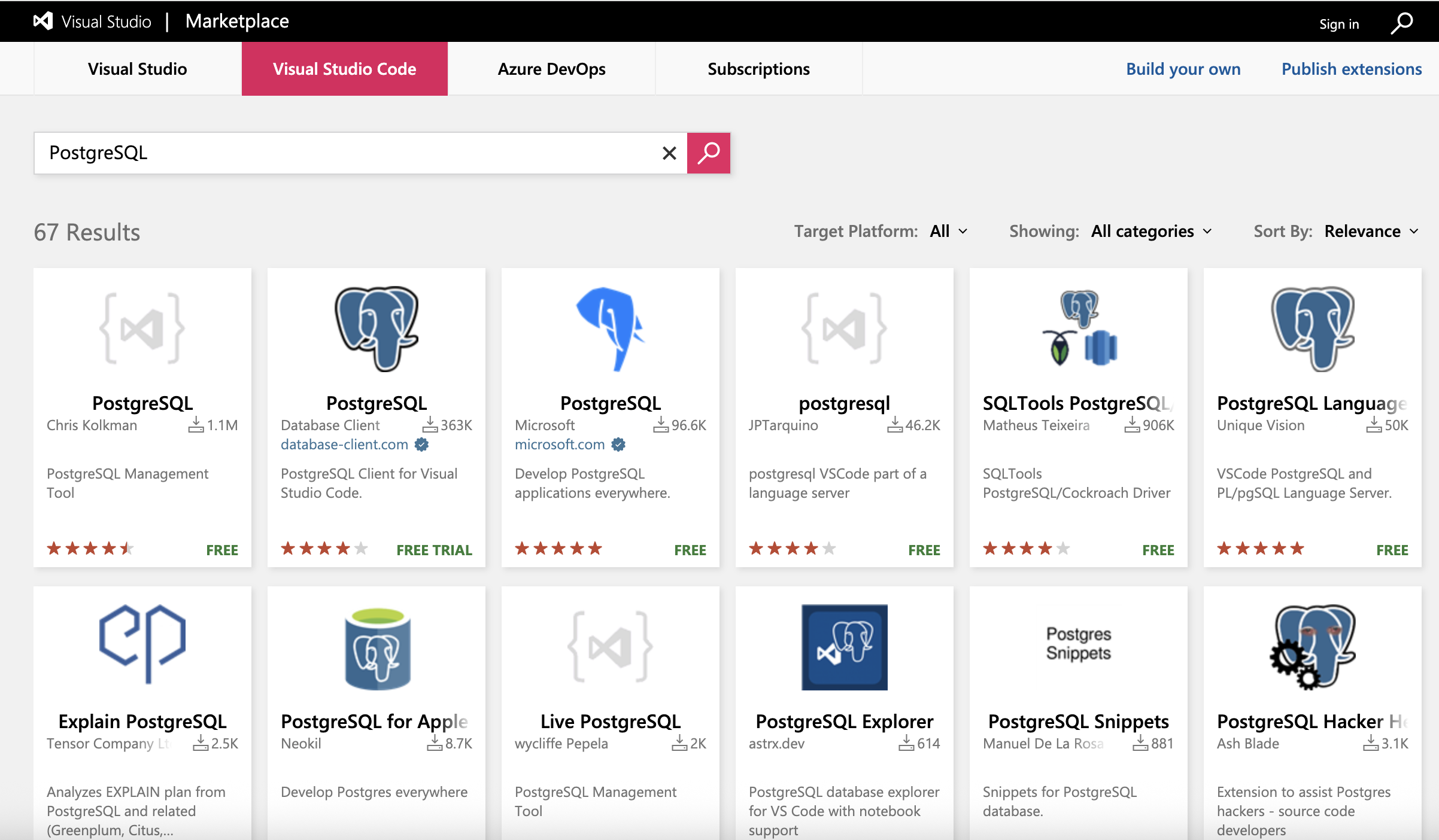1439x840 pixels.
Task: Visit the database-client.com publisher link
Action: pyautogui.click(x=344, y=445)
